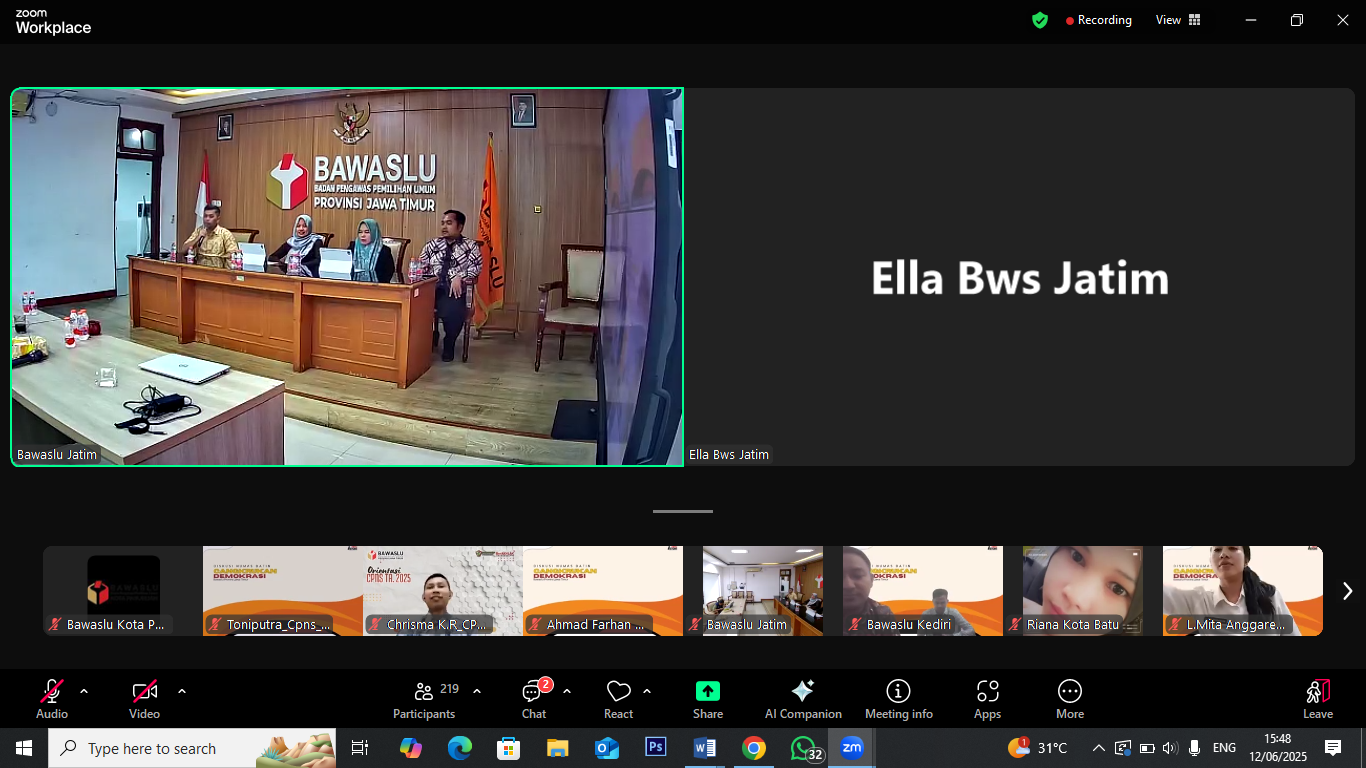Select the Riana Kota Batu participant thumbnail
This screenshot has width=1366, height=768.
(1083, 591)
